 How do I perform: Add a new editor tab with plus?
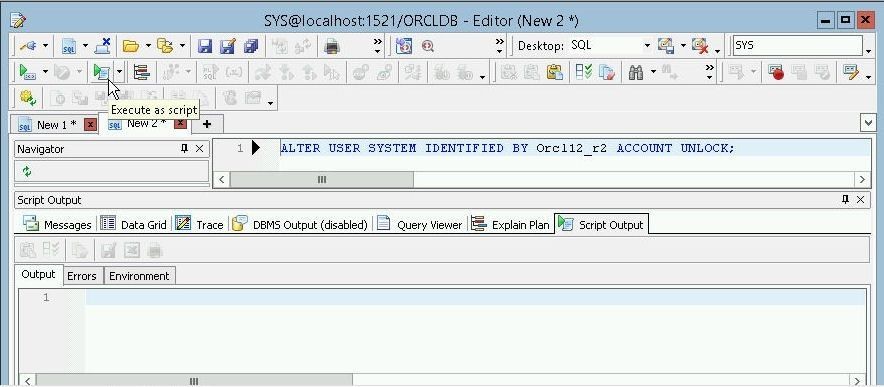click(x=207, y=124)
